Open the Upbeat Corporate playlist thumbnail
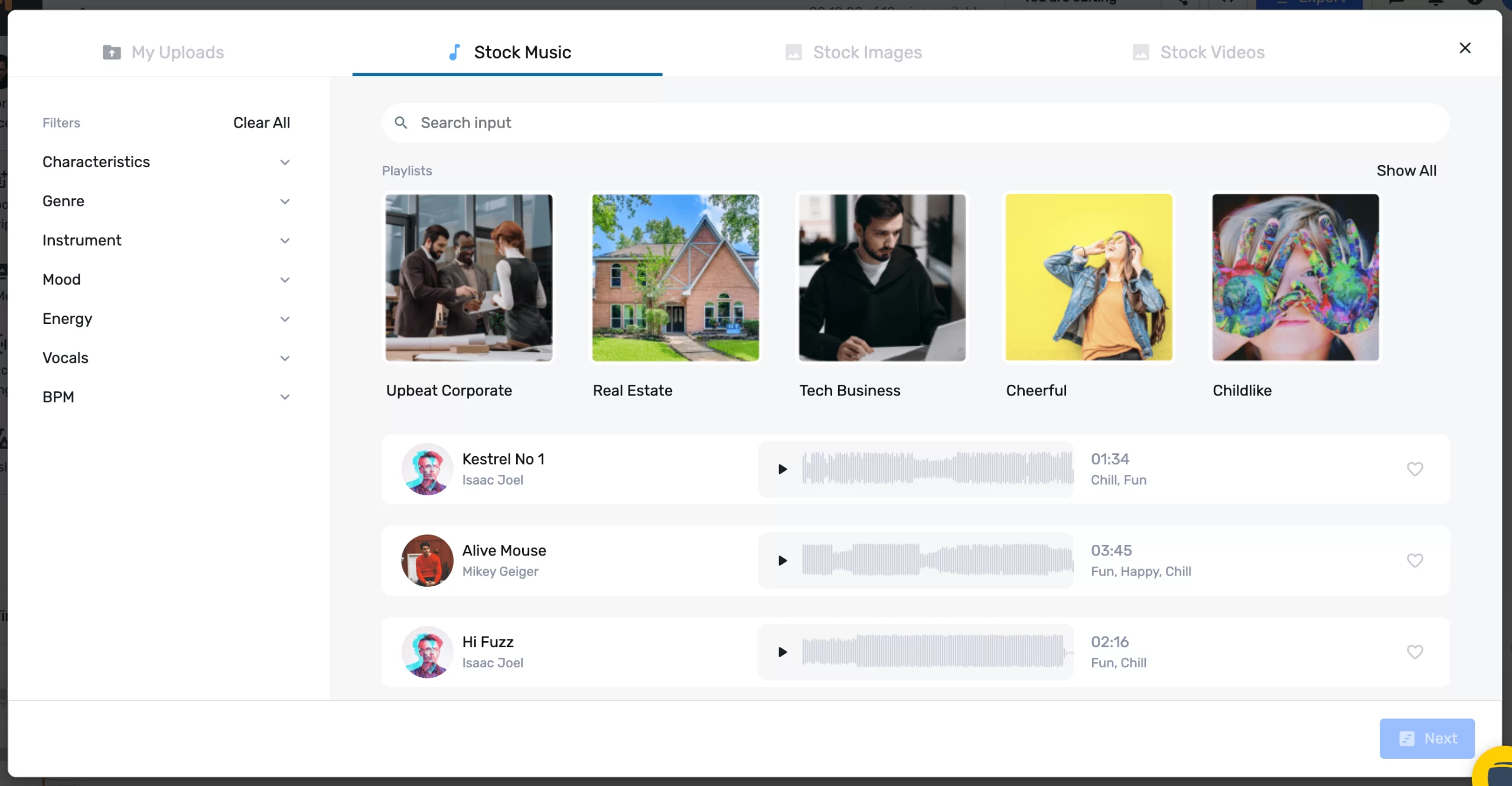This screenshot has width=1512, height=786. [x=469, y=278]
